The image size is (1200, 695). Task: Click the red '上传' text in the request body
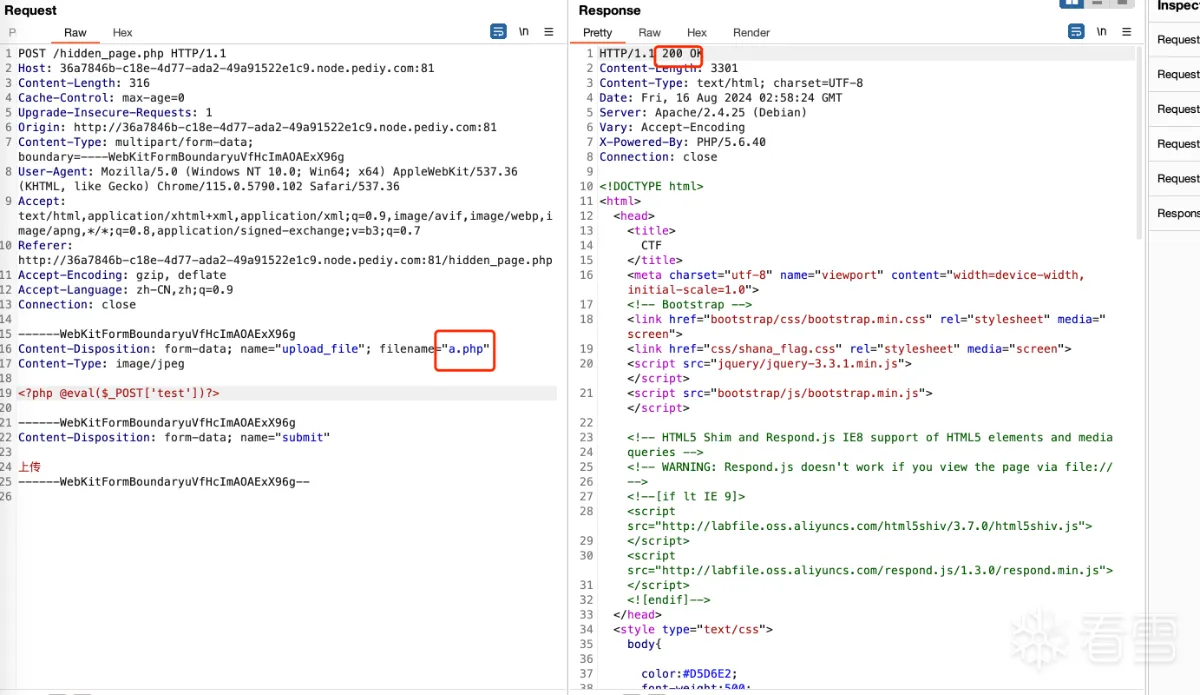pyautogui.click(x=29, y=467)
